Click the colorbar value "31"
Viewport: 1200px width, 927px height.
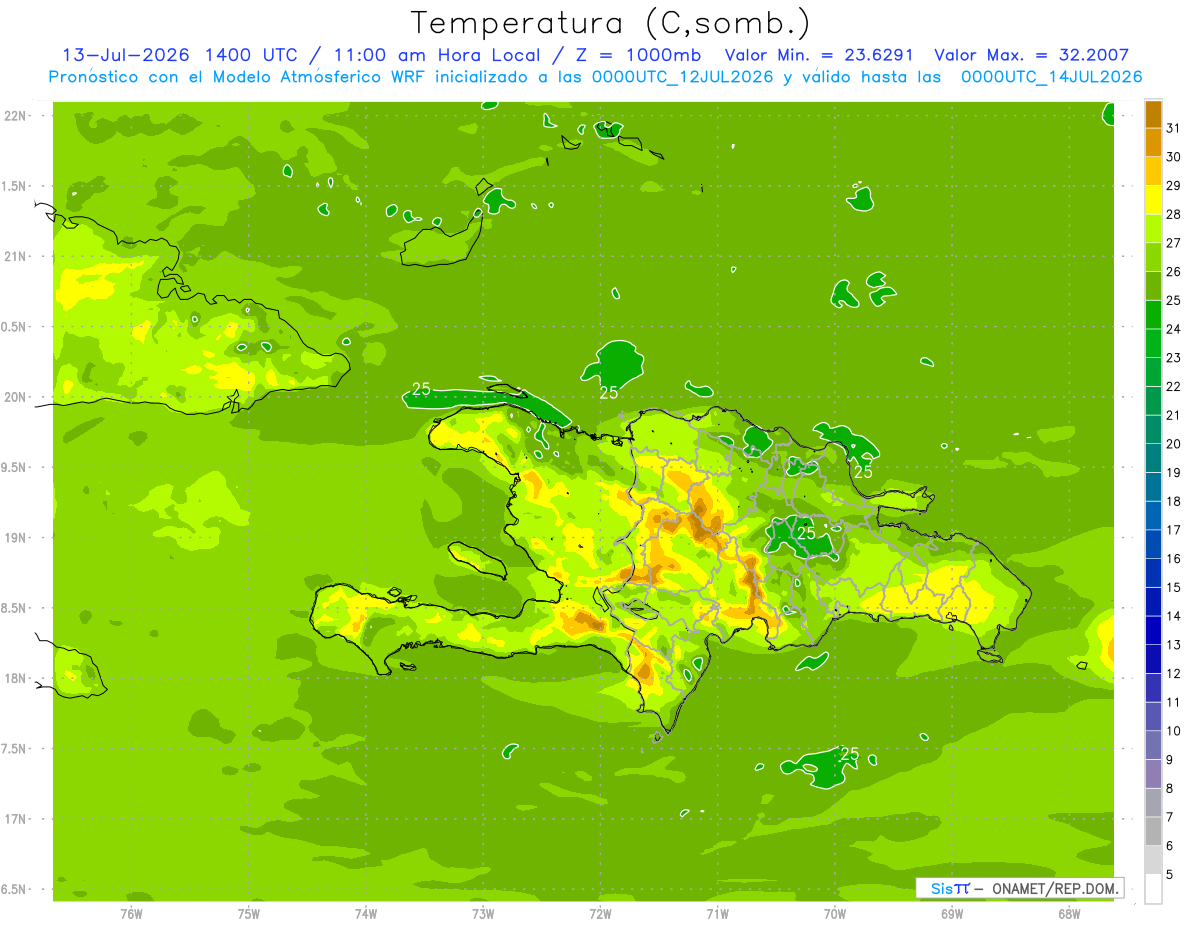tap(1174, 128)
